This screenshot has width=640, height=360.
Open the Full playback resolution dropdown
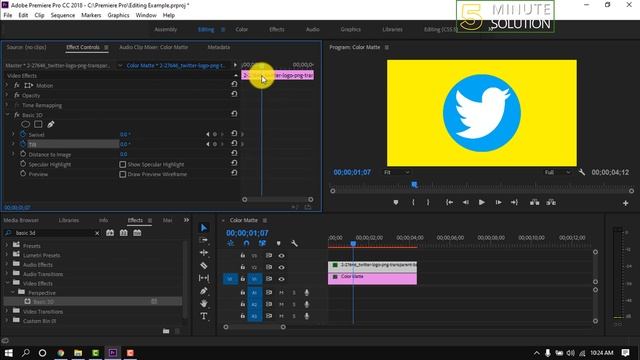click(558, 172)
